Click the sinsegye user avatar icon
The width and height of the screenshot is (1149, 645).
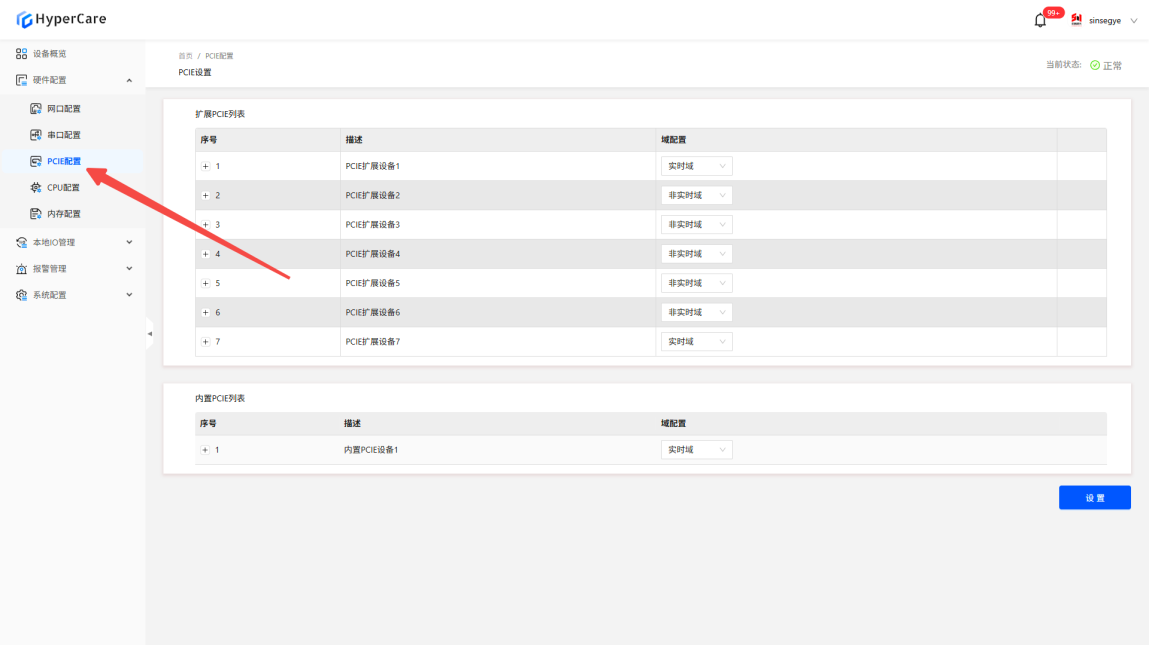1076,20
